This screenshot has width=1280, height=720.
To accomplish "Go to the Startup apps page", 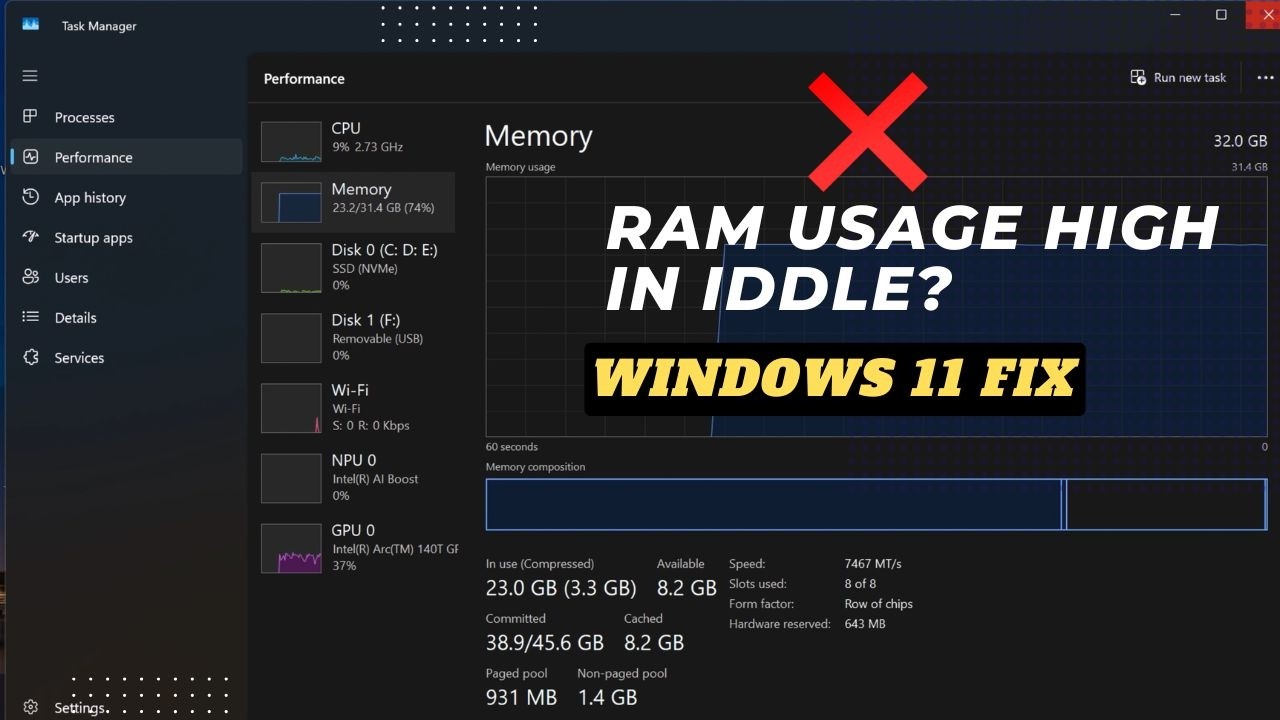I will 126,237.
